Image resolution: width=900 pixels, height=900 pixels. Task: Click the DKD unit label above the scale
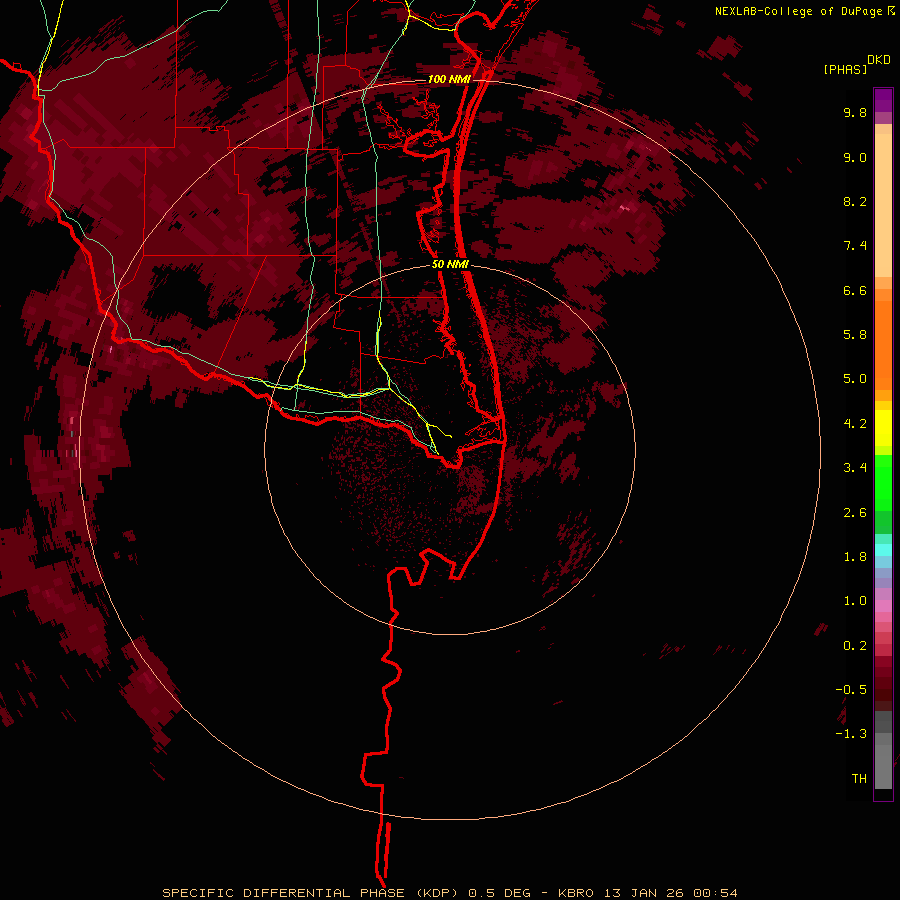click(x=879, y=60)
